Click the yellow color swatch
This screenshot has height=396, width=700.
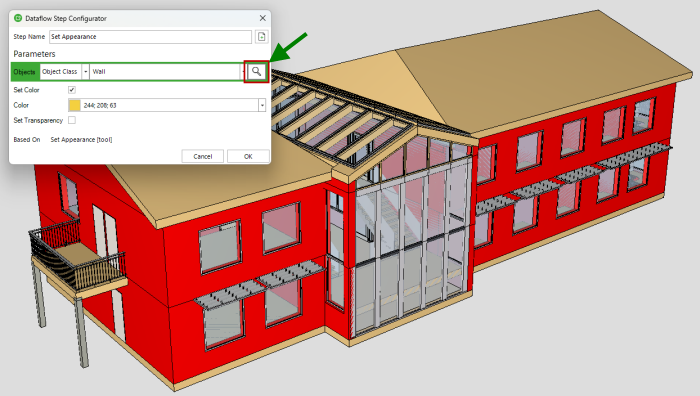tap(75, 105)
